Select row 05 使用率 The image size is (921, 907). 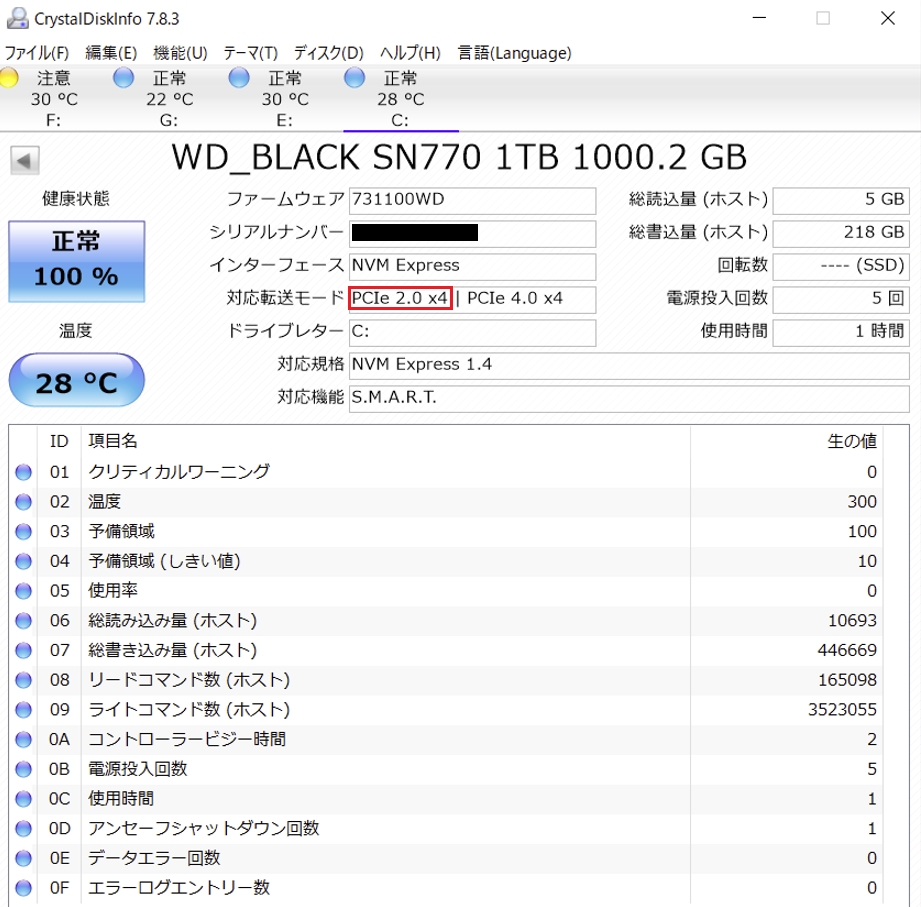(446, 590)
